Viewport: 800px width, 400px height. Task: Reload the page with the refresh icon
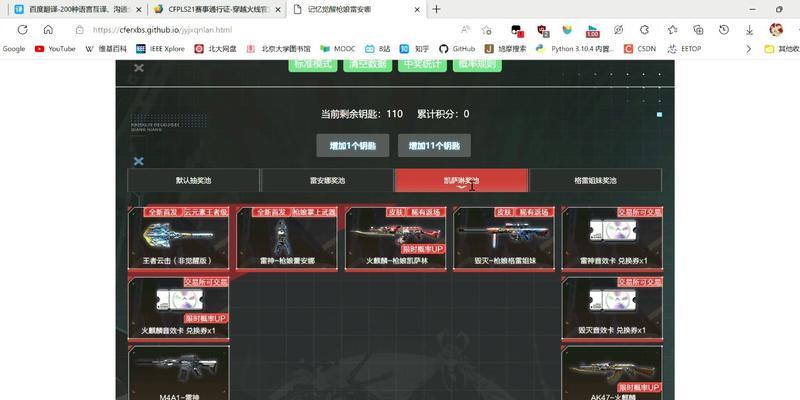point(22,30)
